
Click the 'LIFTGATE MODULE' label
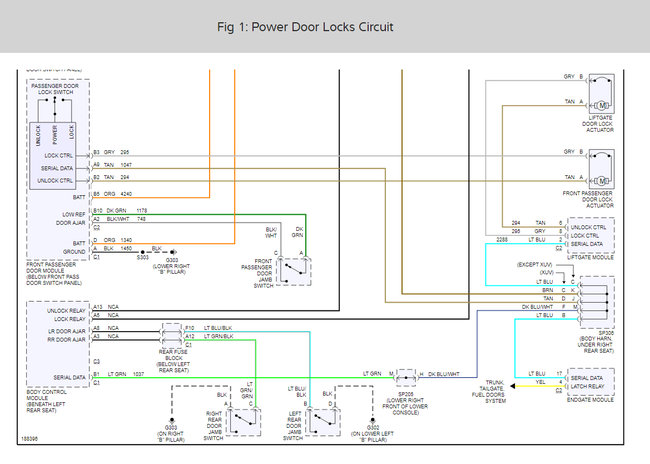(x=590, y=257)
